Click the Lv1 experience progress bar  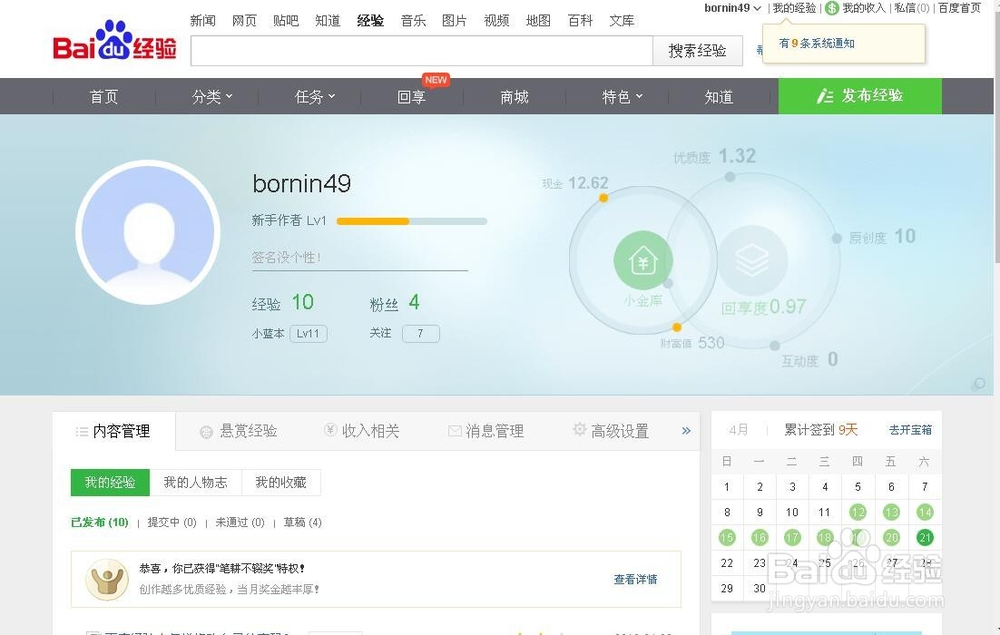point(411,221)
